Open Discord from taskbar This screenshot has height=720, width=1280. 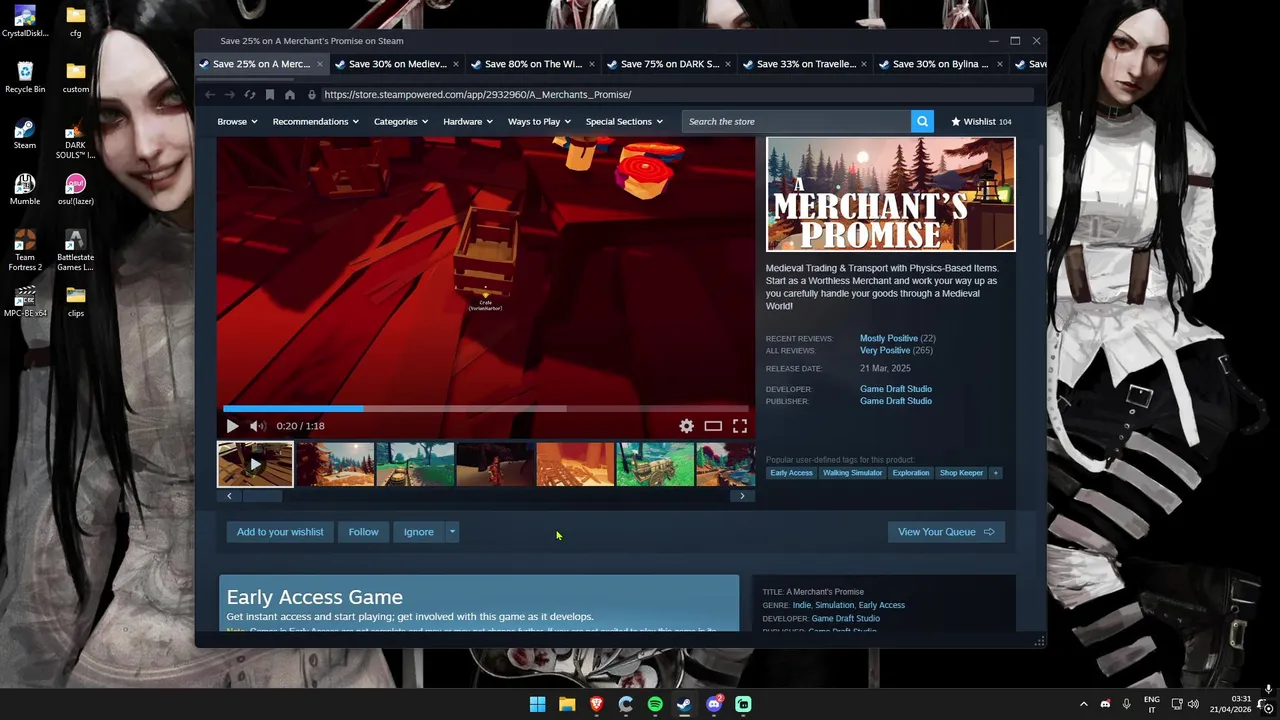(x=714, y=704)
